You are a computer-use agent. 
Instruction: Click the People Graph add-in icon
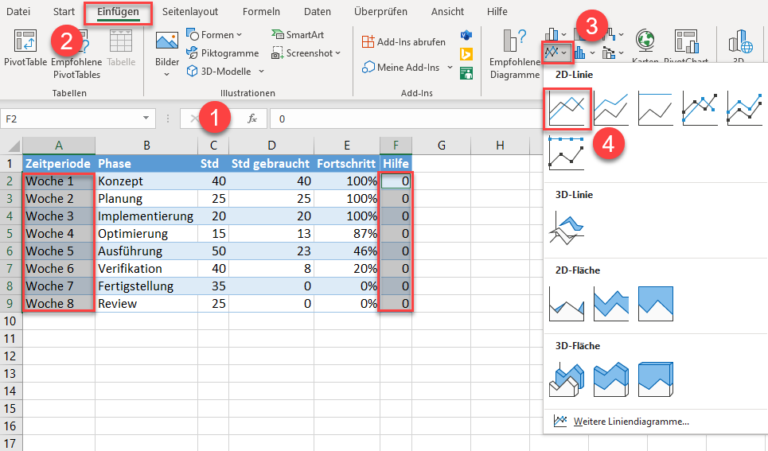point(466,73)
